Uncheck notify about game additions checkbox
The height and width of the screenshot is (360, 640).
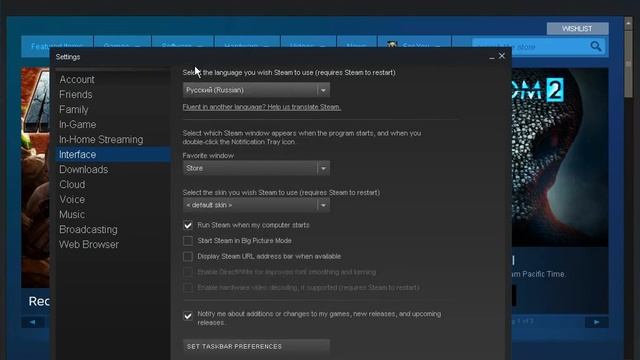pyautogui.click(x=188, y=316)
